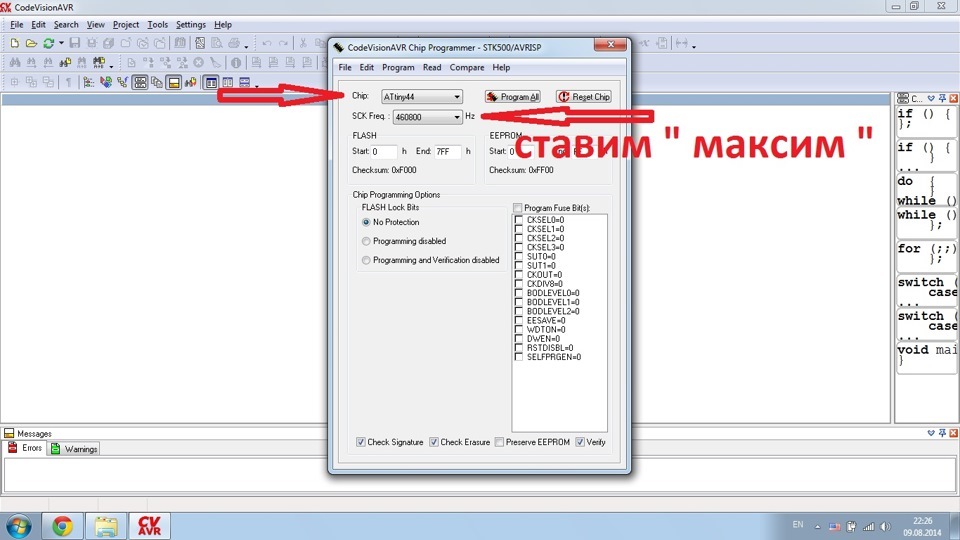
Task: Open the Code Templates panel menu chevron
Action: [931, 98]
